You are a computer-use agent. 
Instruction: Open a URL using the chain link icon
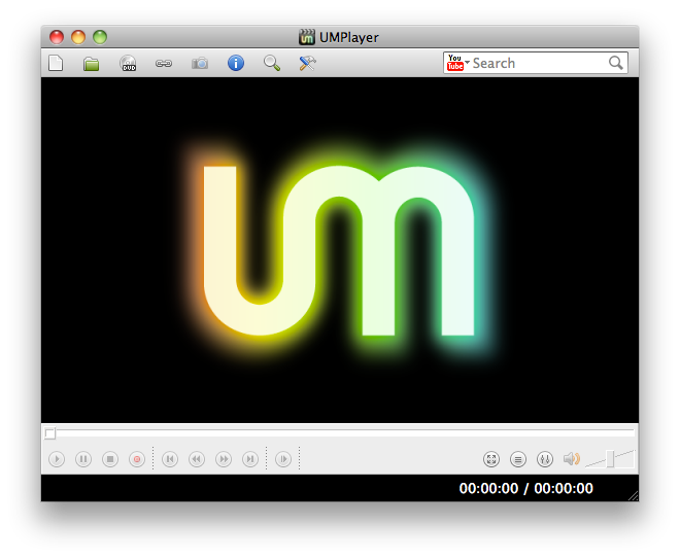163,64
